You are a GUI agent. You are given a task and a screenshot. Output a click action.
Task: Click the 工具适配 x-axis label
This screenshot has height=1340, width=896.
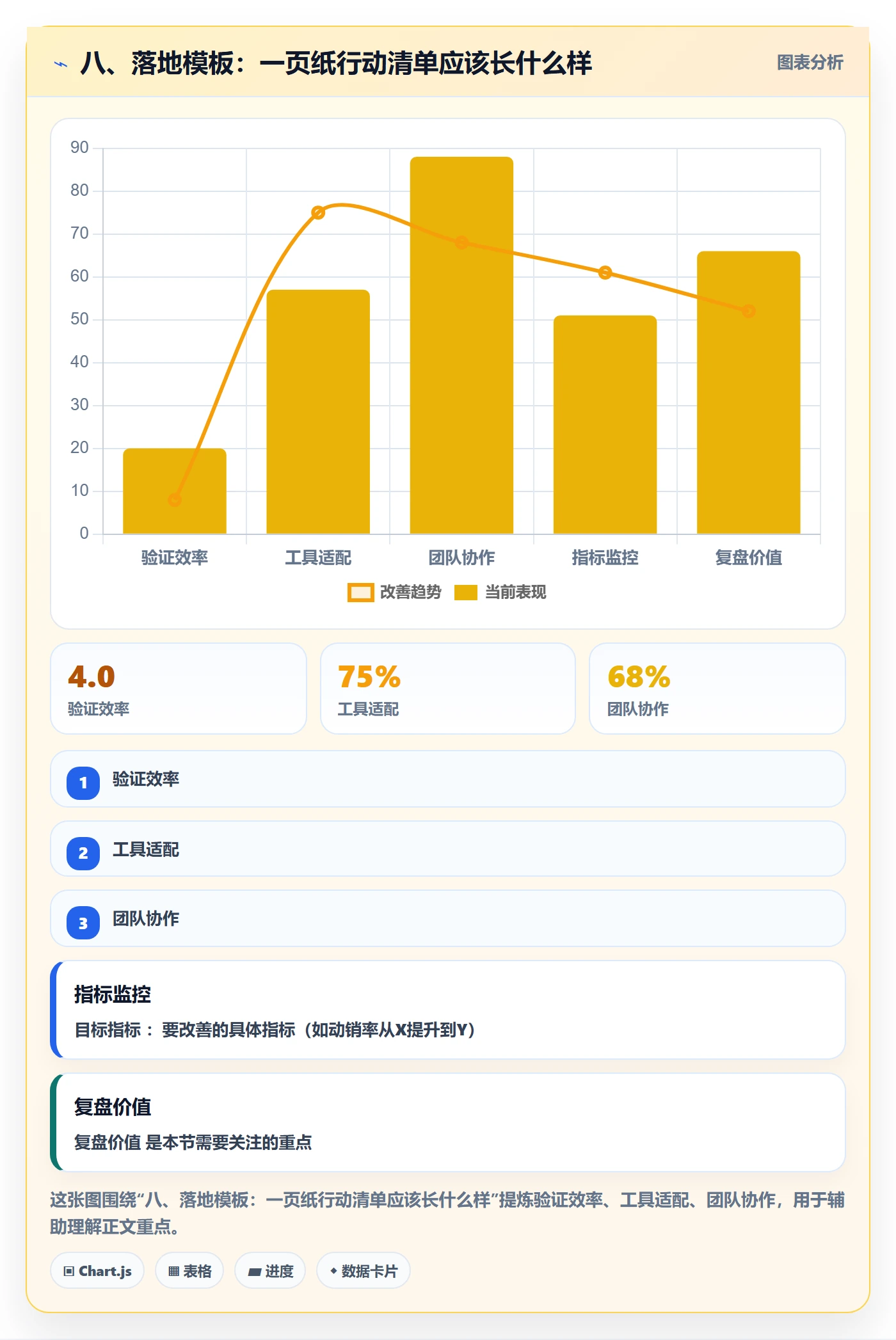point(318,558)
